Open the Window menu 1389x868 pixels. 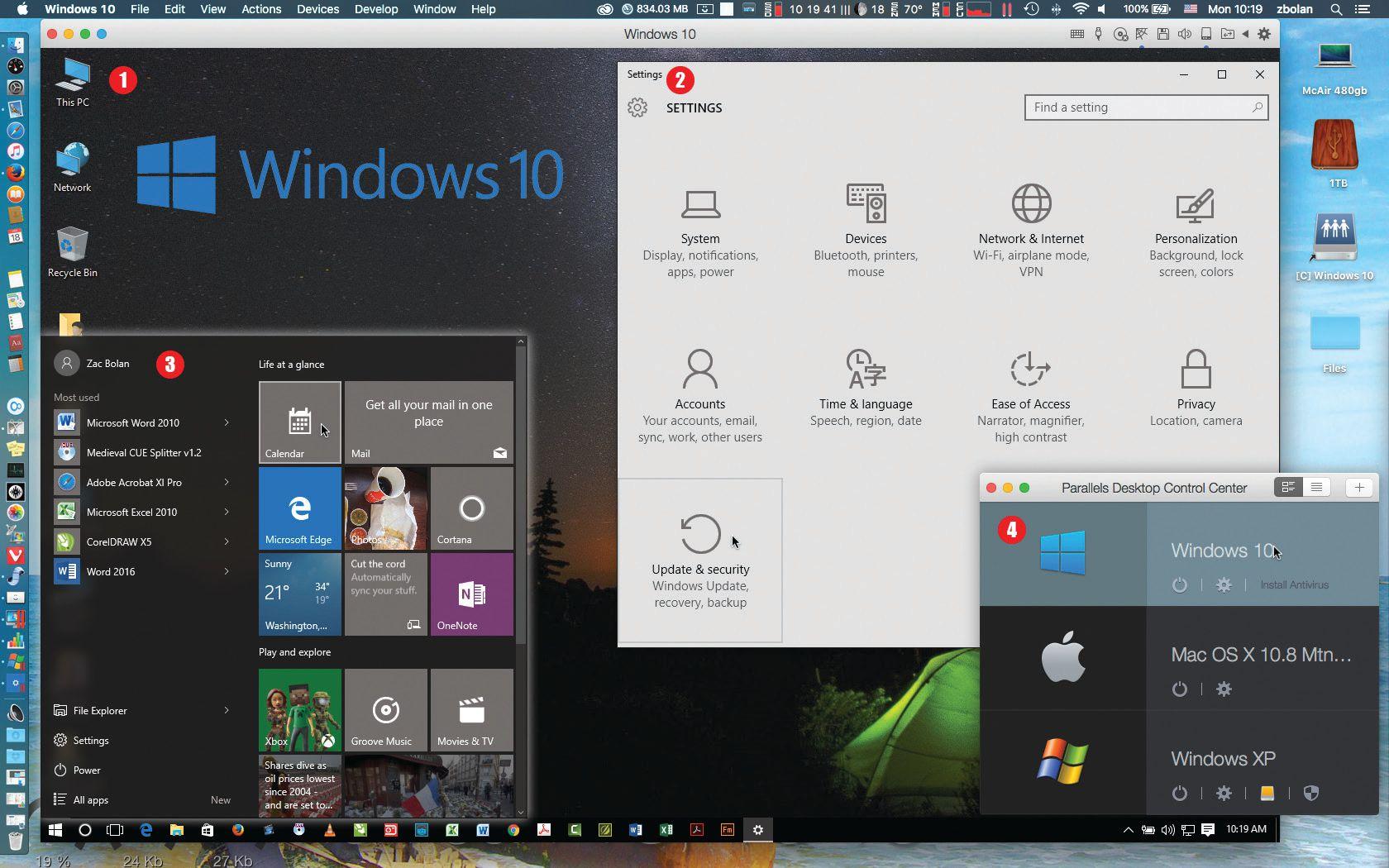point(434,9)
